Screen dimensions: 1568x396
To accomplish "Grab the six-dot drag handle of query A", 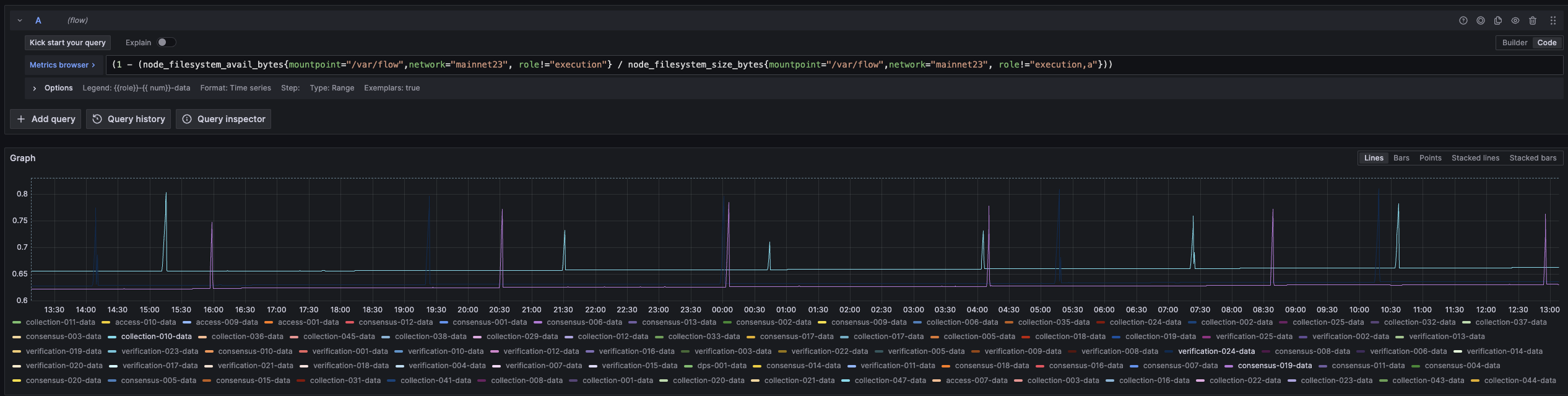I will (1553, 20).
